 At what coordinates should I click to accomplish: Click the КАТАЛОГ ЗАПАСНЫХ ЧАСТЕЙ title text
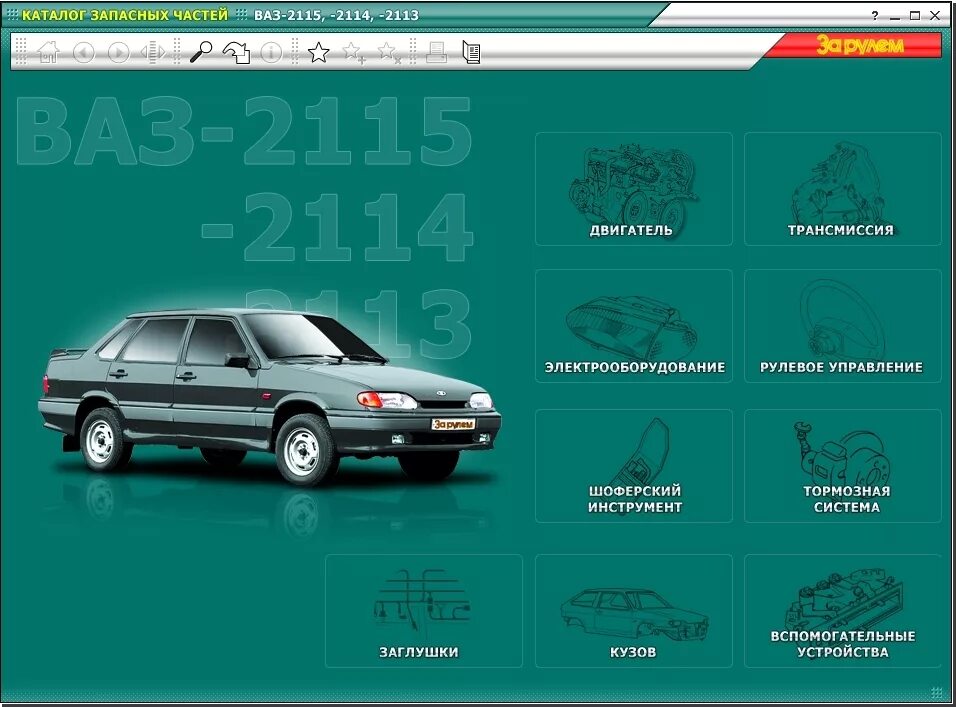point(124,15)
